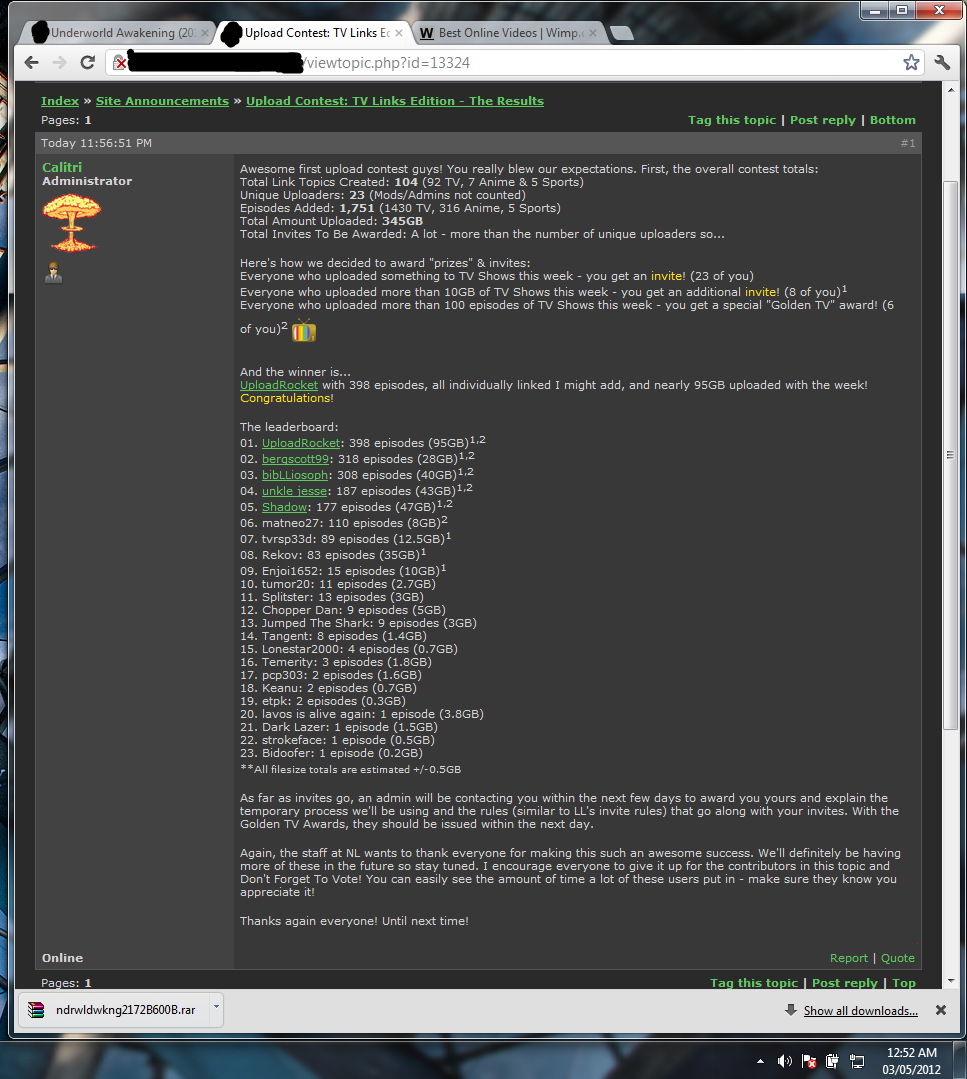
Task: Switch to the Upload Contest: TV Links tab
Action: click(x=317, y=33)
